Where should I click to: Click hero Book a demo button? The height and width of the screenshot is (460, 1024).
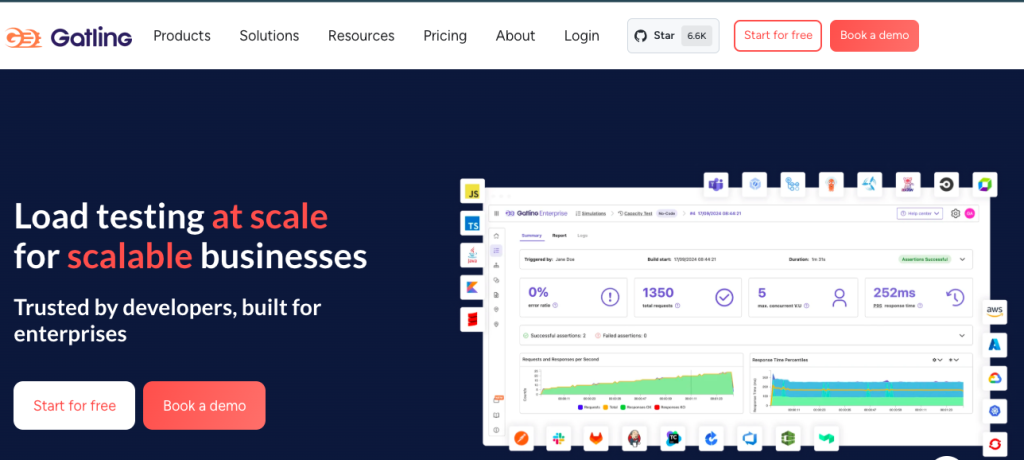204,406
